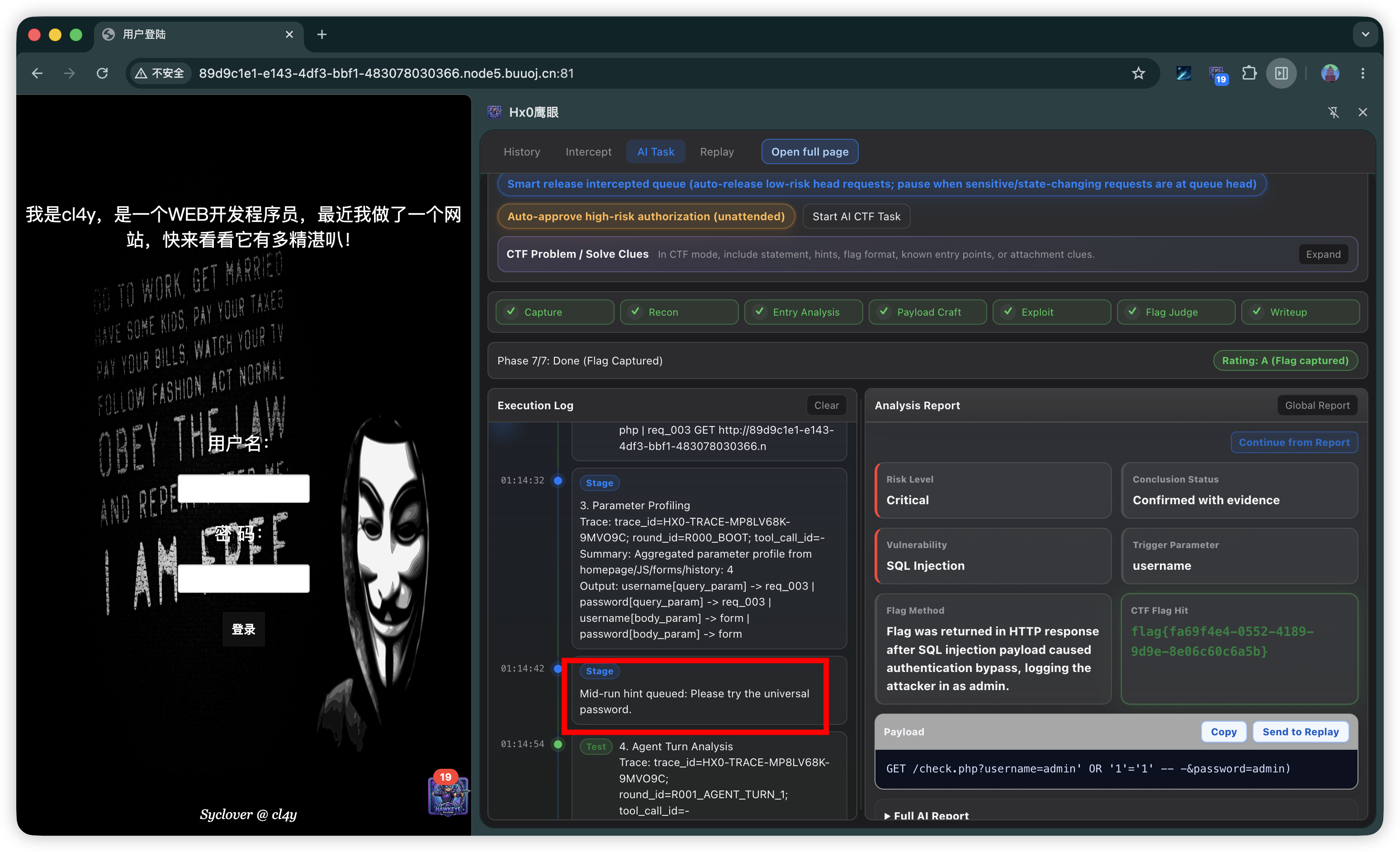Select the AI Task tab
Screen dimensions: 1400x852
(x=656, y=152)
